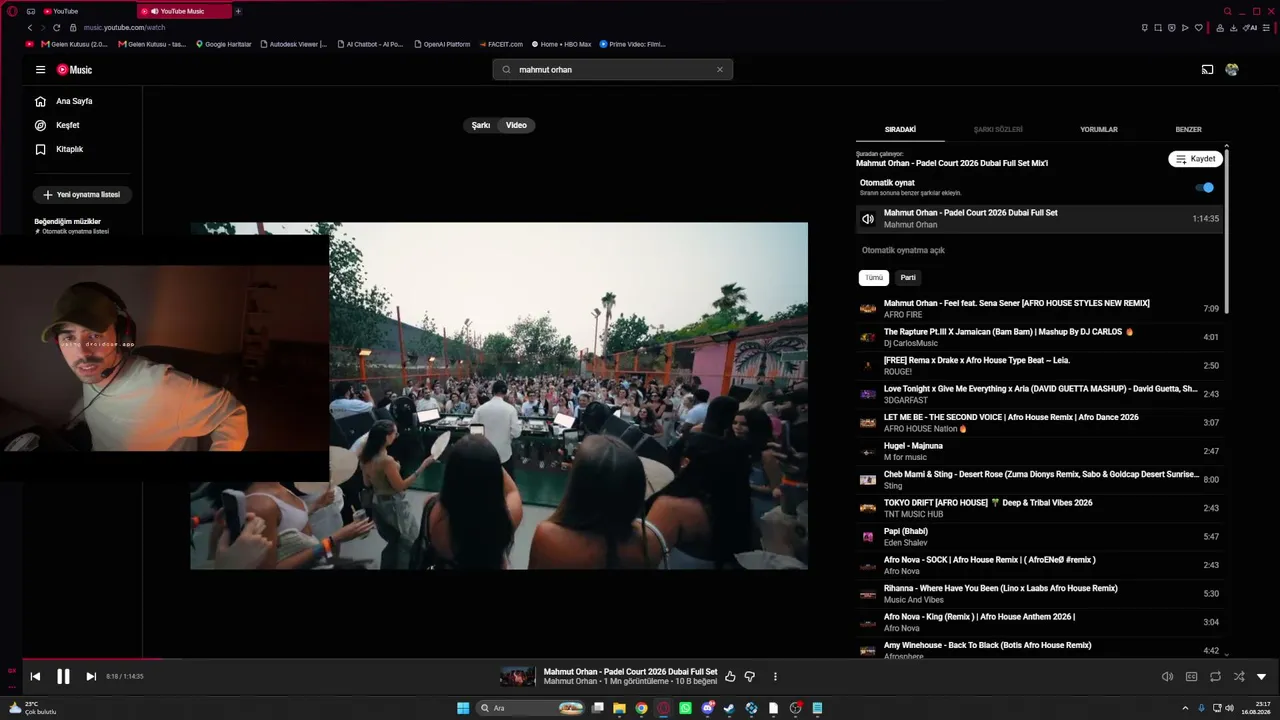The image size is (1280, 720).
Task: Go back with the browser back arrow
Action: 30,28
